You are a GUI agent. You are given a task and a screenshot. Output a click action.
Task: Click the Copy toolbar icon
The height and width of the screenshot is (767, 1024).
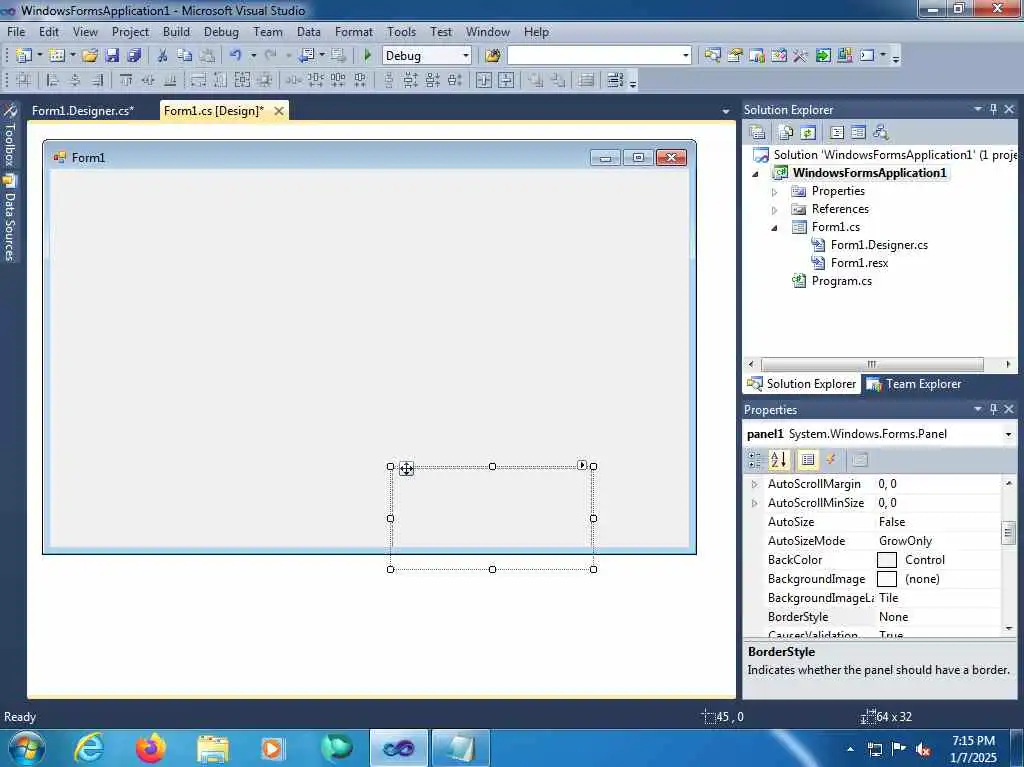coord(185,56)
